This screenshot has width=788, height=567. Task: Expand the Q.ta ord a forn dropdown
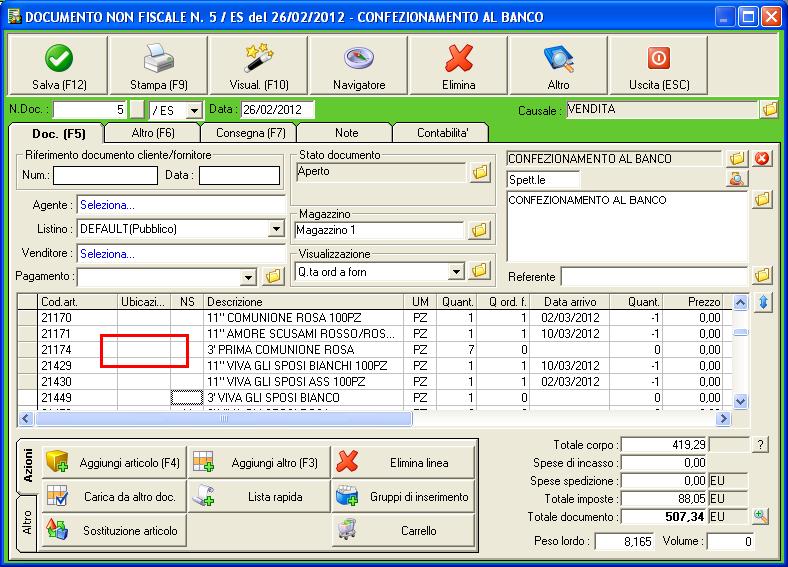click(455, 272)
